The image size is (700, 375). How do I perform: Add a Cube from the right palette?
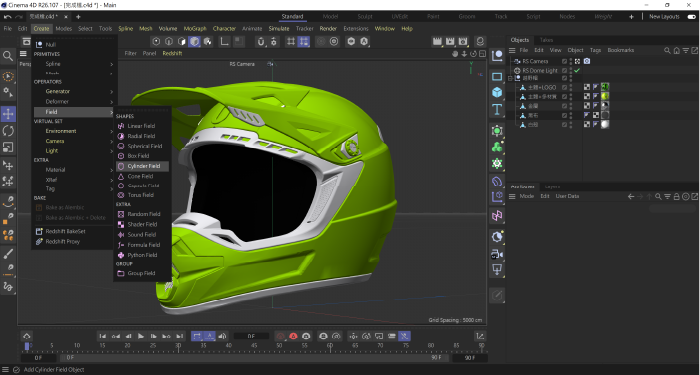click(x=497, y=92)
